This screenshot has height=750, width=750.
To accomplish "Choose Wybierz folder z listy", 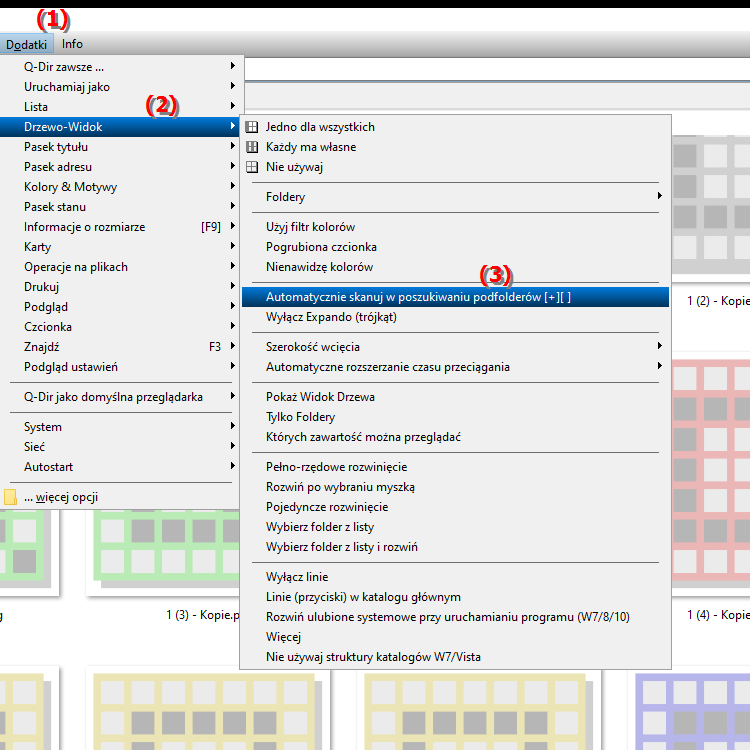I will tap(455, 527).
